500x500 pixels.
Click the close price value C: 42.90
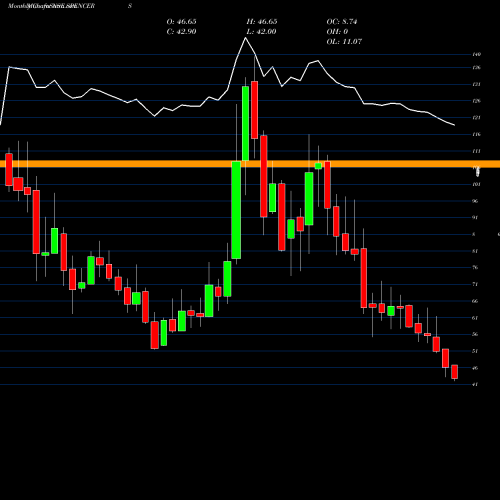[x=181, y=32]
